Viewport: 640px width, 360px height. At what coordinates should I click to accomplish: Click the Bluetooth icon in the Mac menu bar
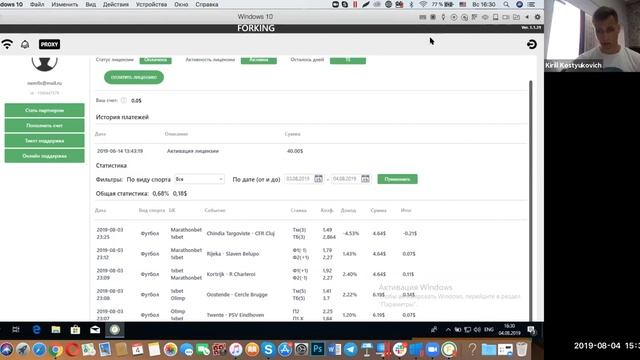[x=411, y=4]
